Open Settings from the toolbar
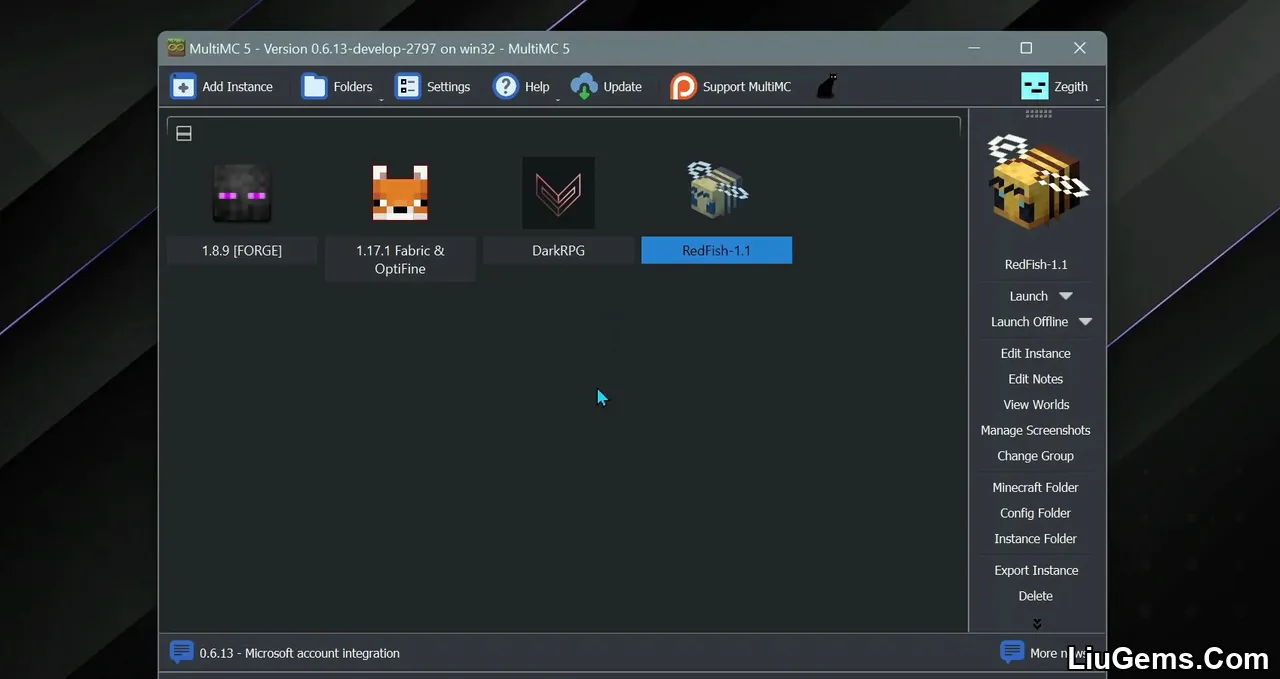This screenshot has height=679, width=1280. pyautogui.click(x=432, y=87)
